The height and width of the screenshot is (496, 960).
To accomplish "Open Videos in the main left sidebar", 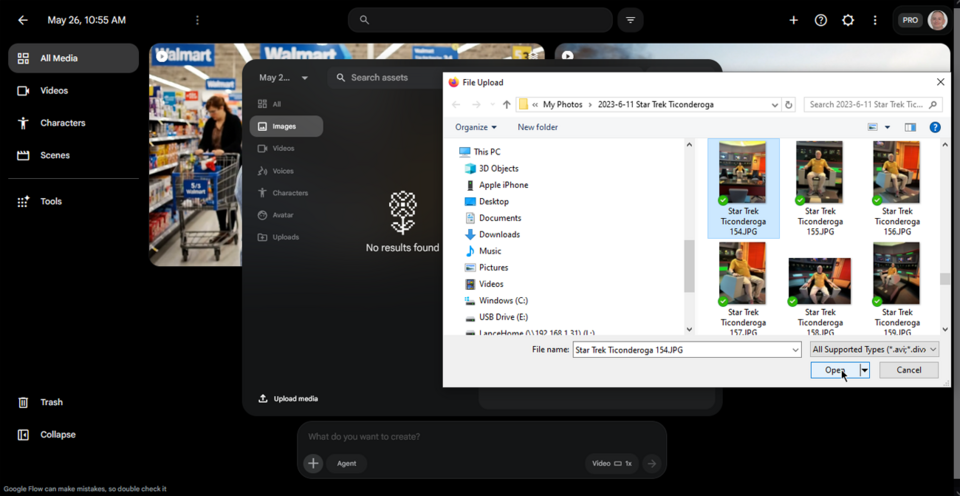I will tap(73, 91).
